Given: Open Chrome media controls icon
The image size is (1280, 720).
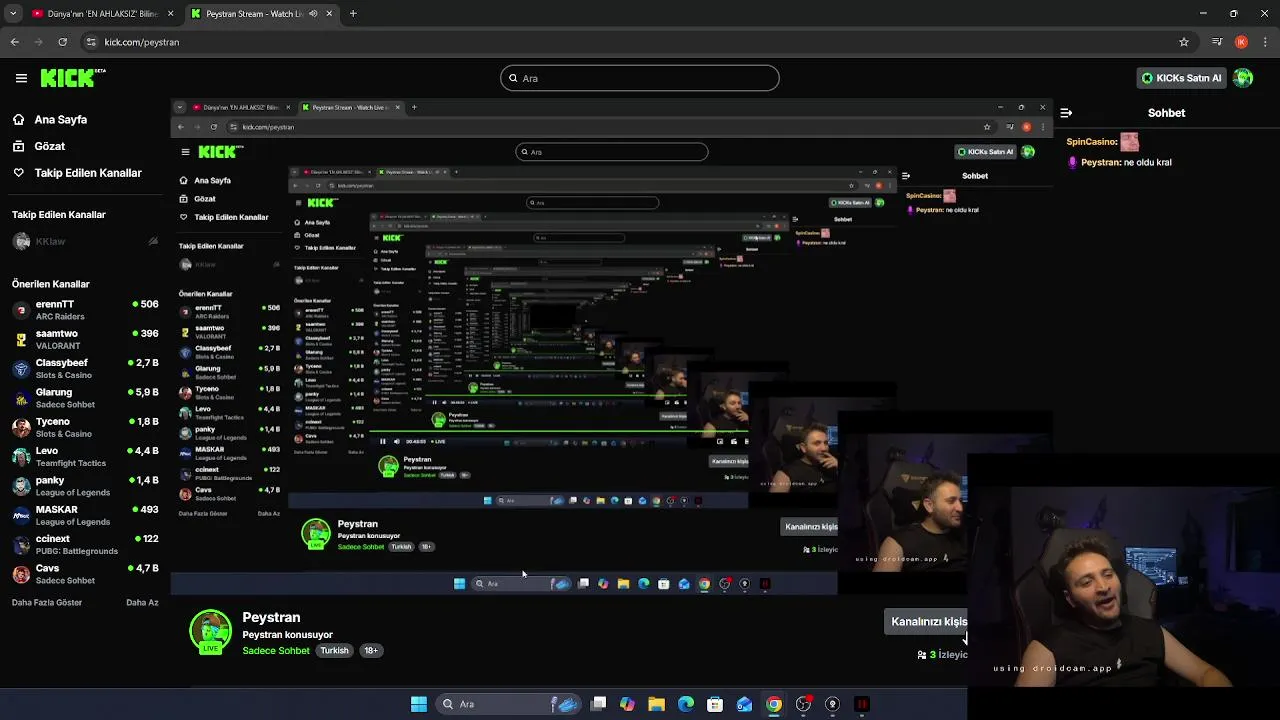Looking at the screenshot, I should (1217, 42).
